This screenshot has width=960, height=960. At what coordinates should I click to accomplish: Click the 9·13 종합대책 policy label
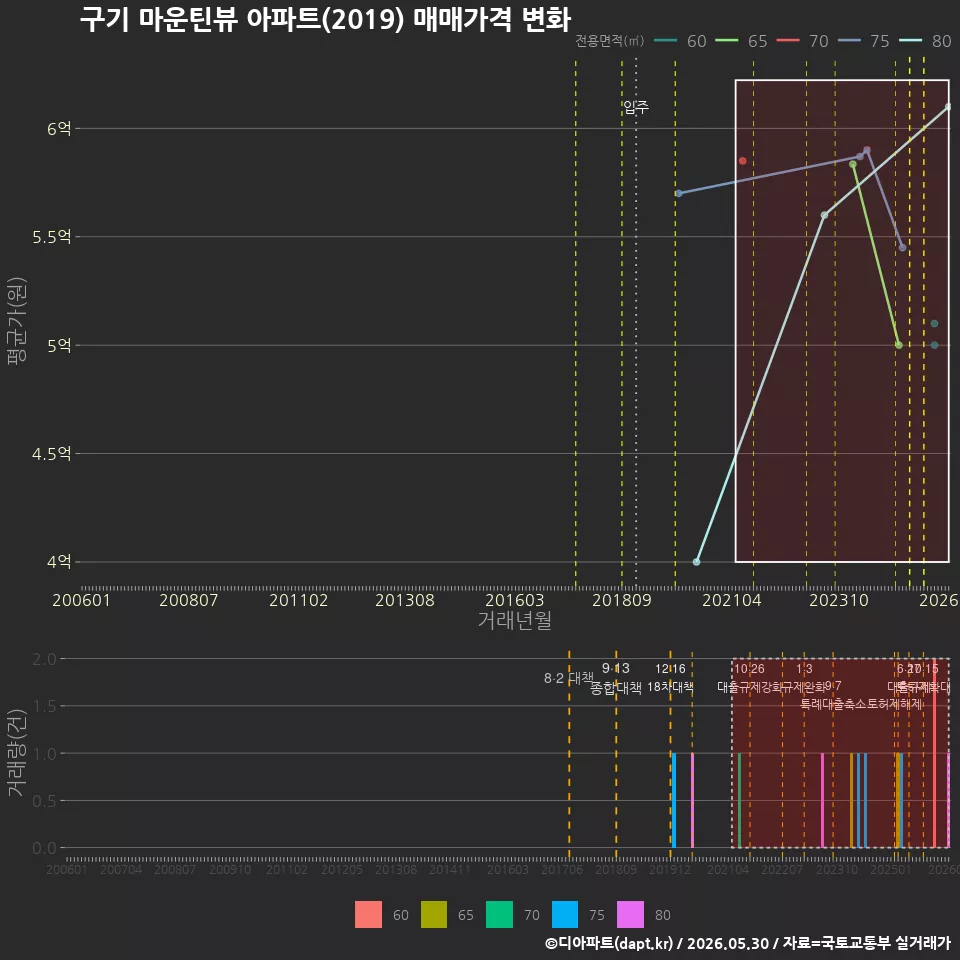(x=615, y=678)
